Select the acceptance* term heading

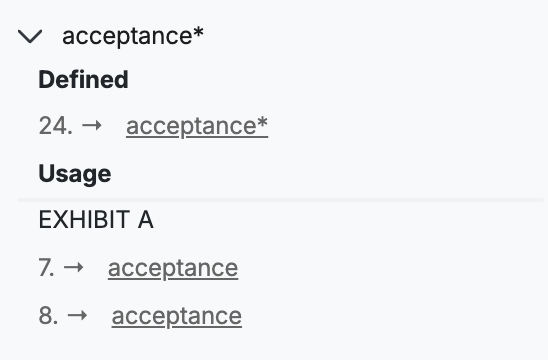point(133,36)
